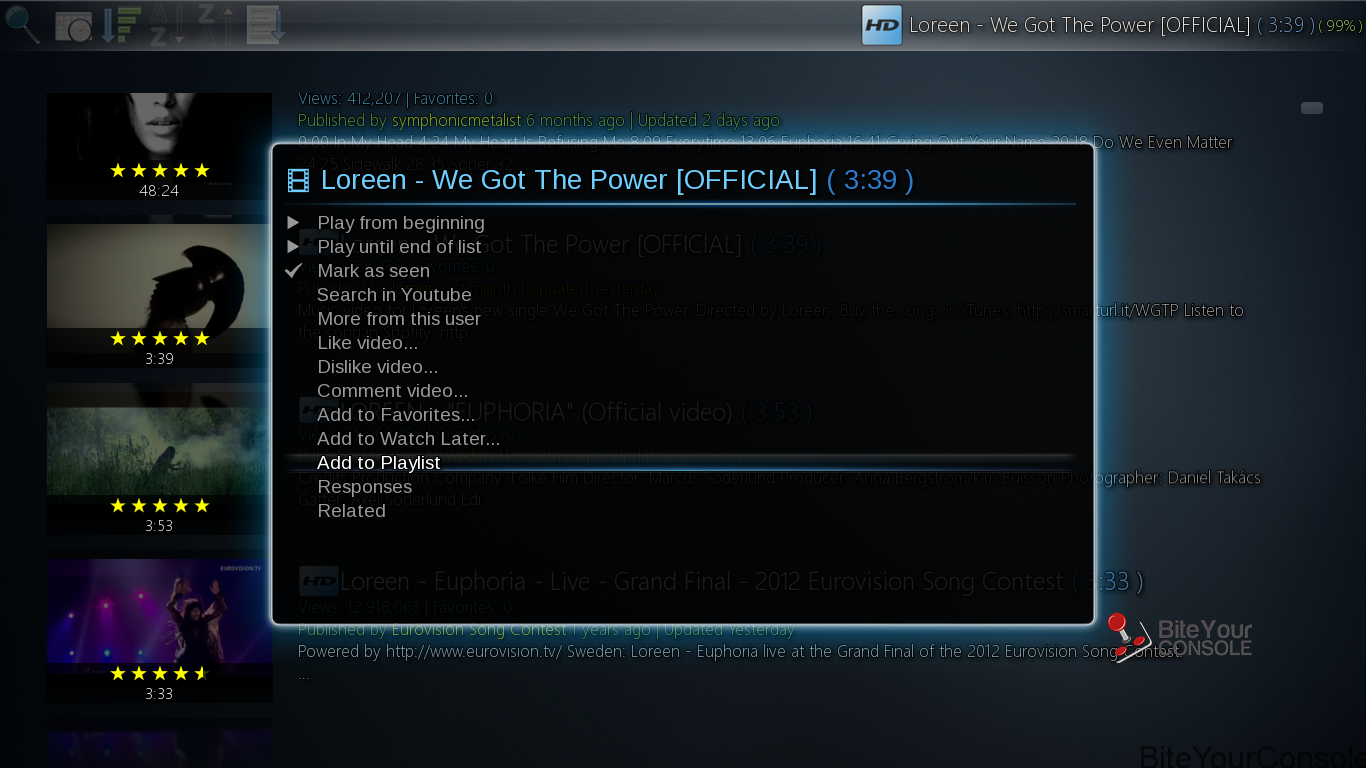1366x768 pixels.
Task: Toggle the Mark as seen checkmark
Action: (293, 270)
